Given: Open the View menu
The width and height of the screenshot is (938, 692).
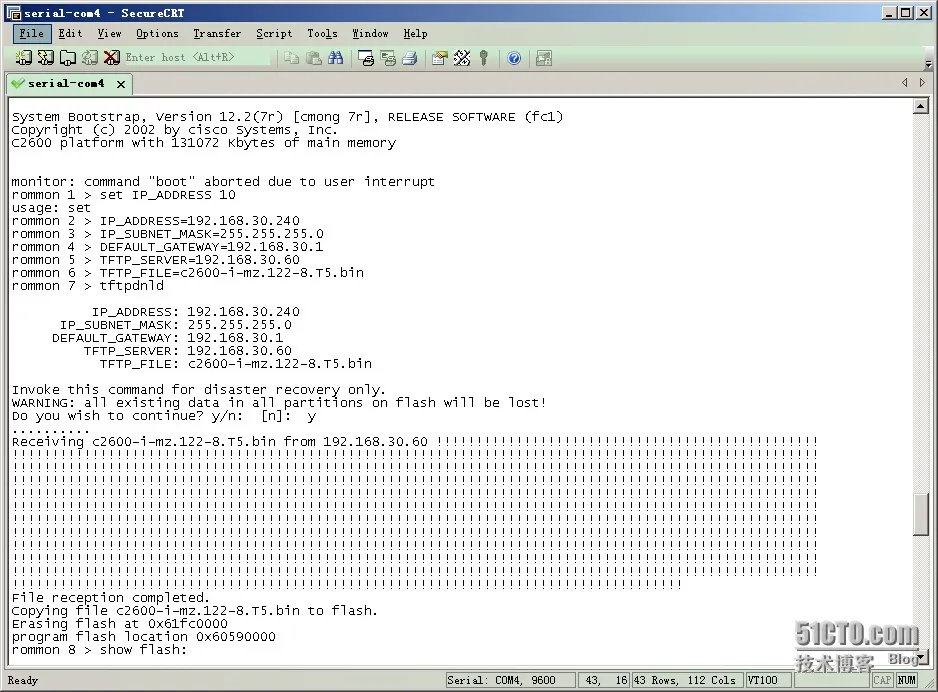Looking at the screenshot, I should coord(109,33).
